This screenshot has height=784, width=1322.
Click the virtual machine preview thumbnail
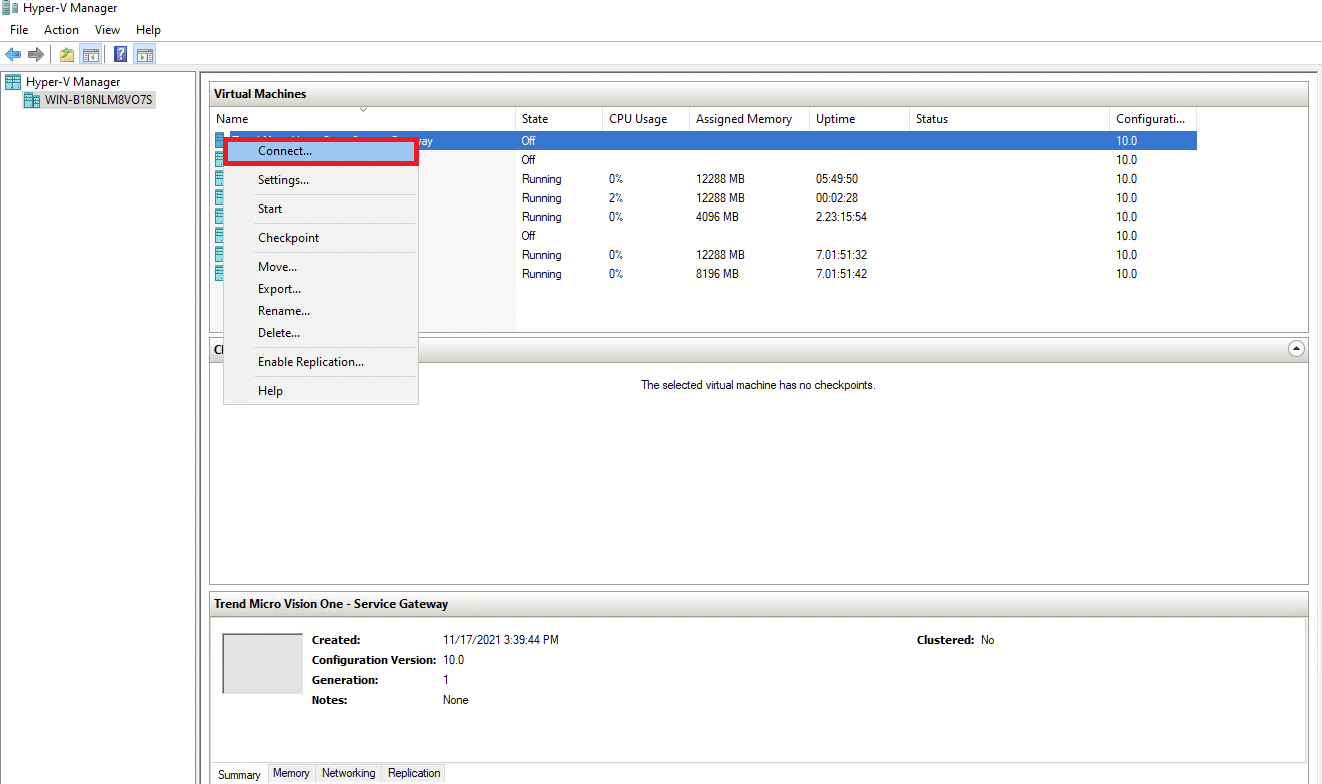click(262, 663)
